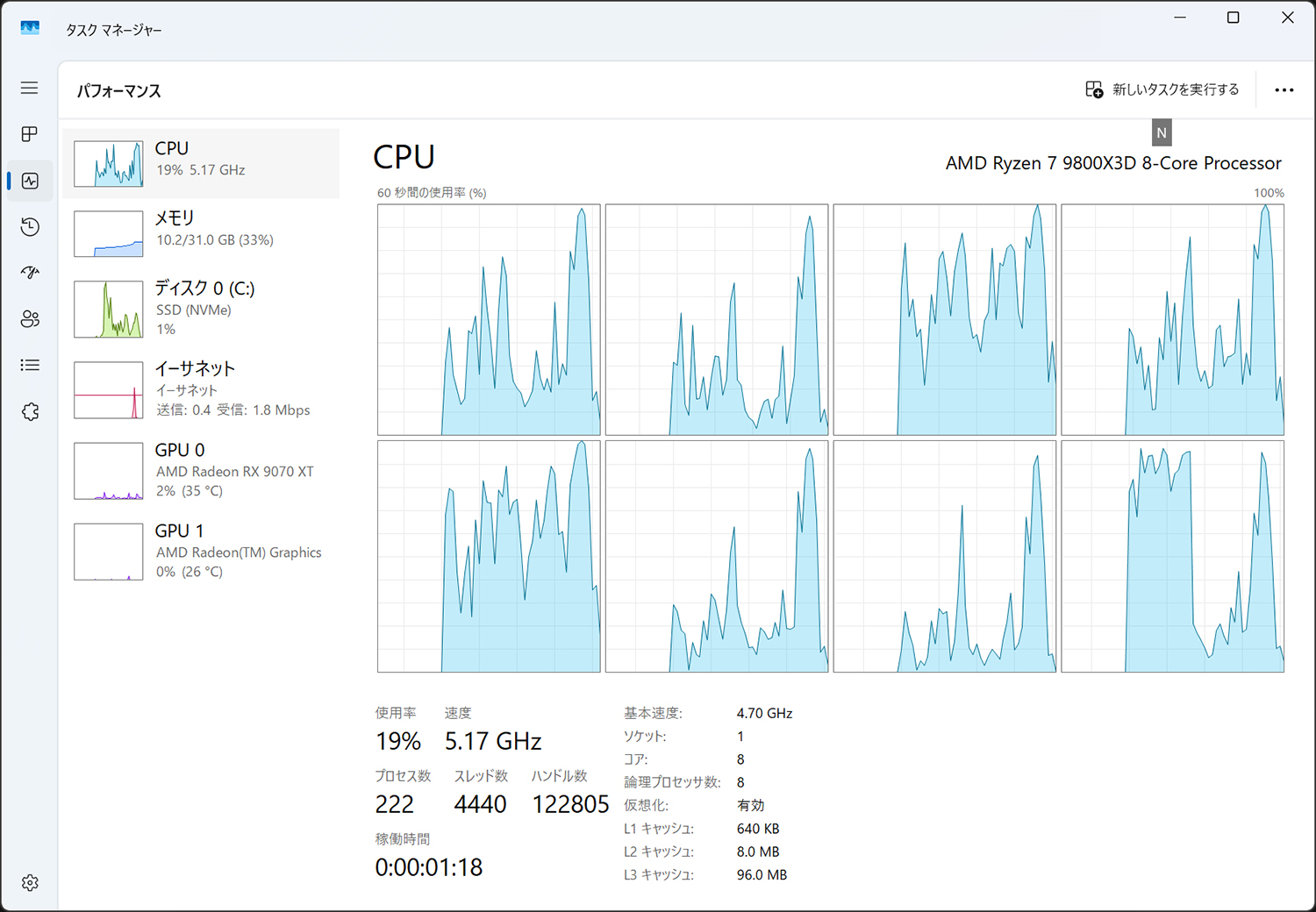Click the Task Manager title bar icon
The height and width of the screenshot is (912, 1316).
click(30, 29)
